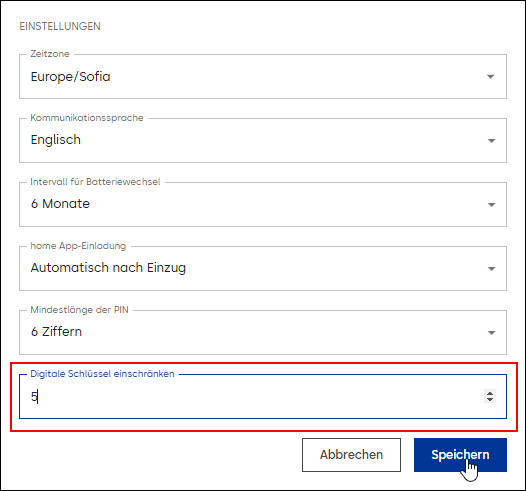Save settings with the Speichern button
Screen dimensions: 526x491
click(460, 455)
